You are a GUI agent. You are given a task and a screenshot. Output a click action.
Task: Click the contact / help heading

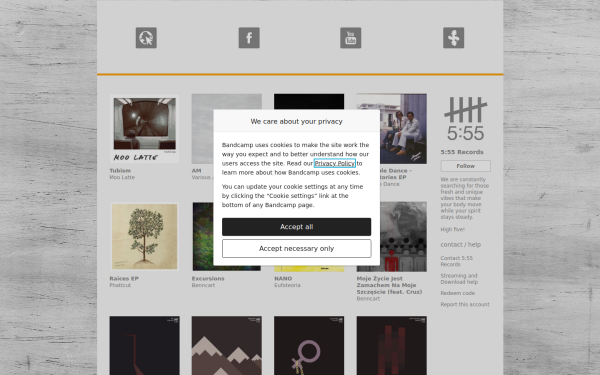(x=461, y=245)
